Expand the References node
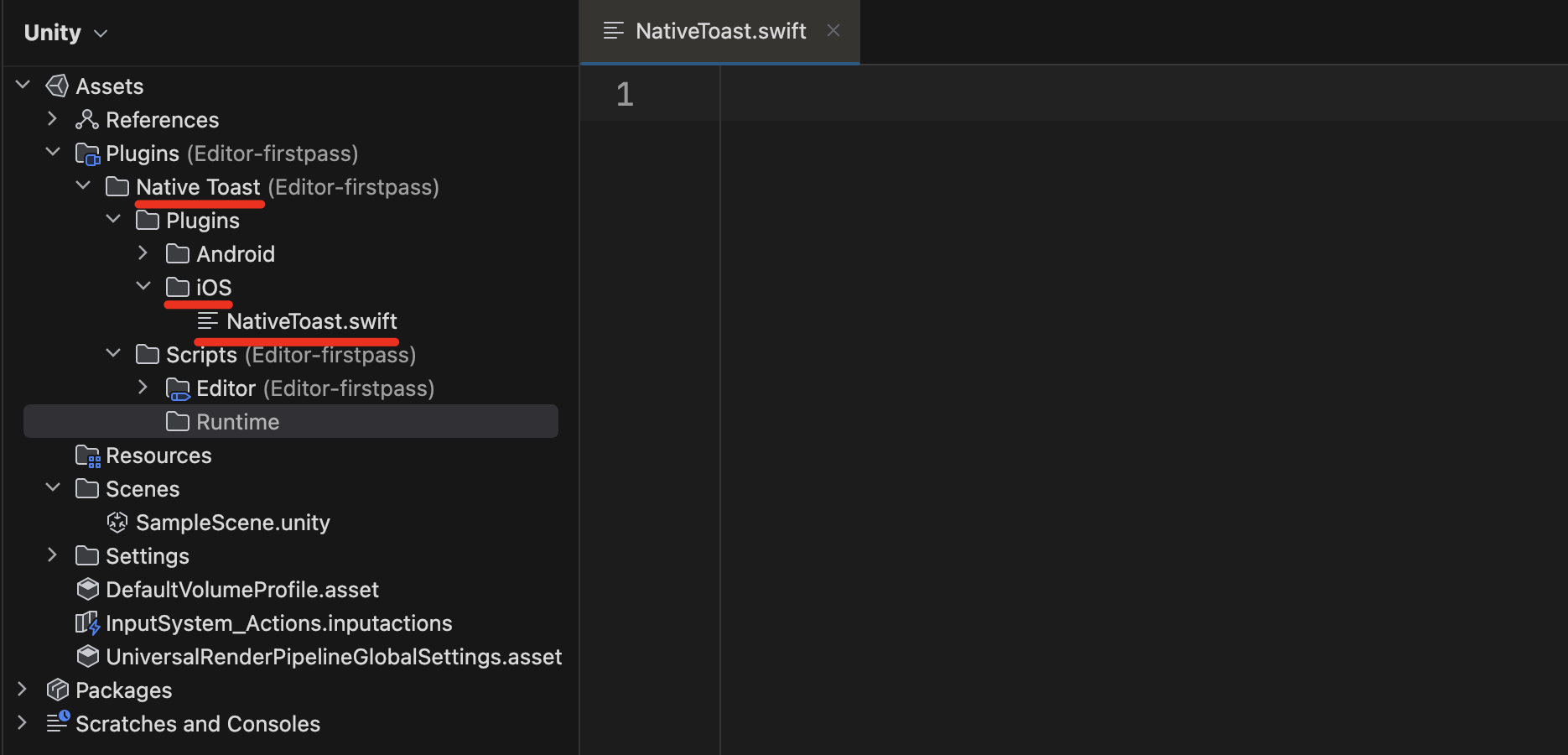This screenshot has height=755, width=1568. pyautogui.click(x=53, y=119)
